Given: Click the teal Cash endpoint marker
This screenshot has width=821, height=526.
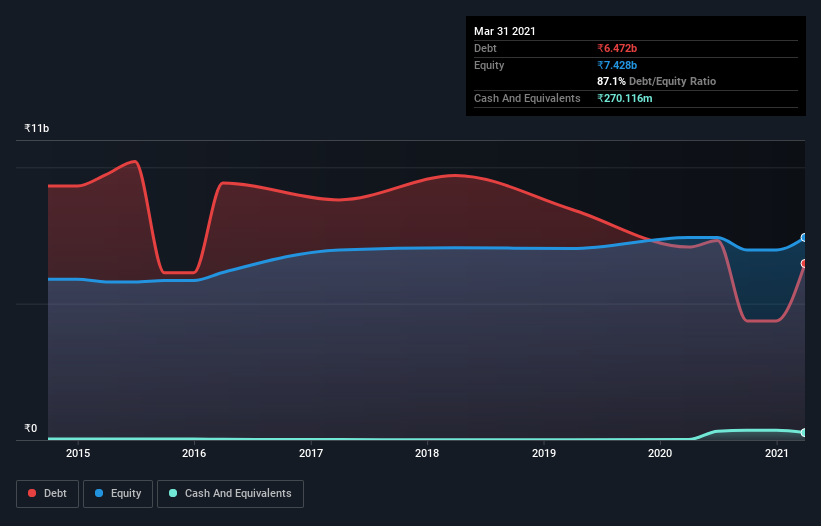Looking at the screenshot, I should (804, 432).
